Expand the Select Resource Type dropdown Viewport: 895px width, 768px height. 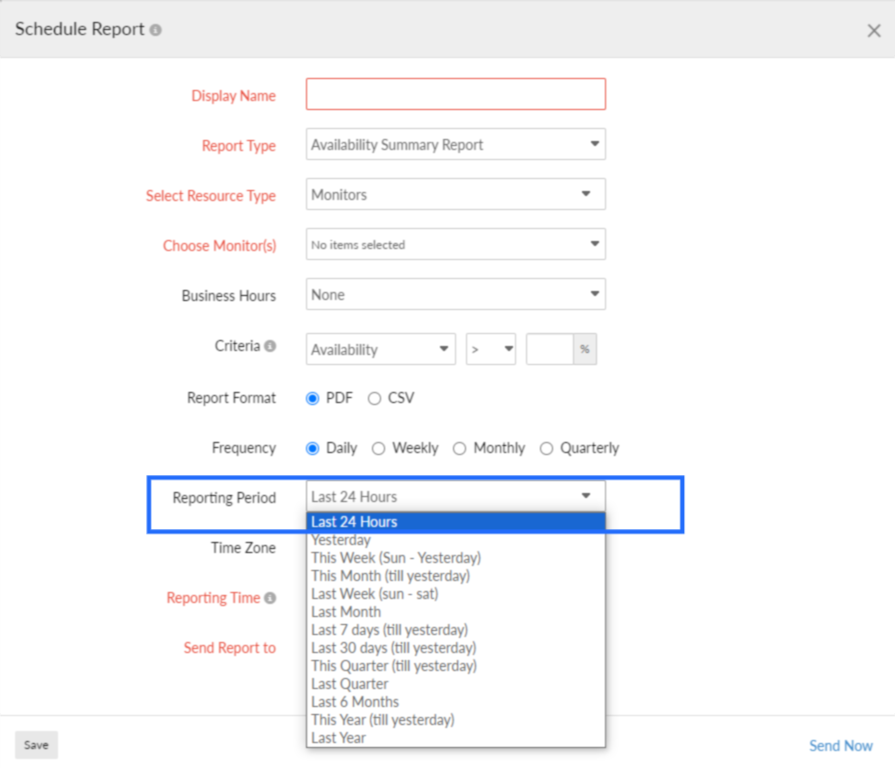pos(455,195)
